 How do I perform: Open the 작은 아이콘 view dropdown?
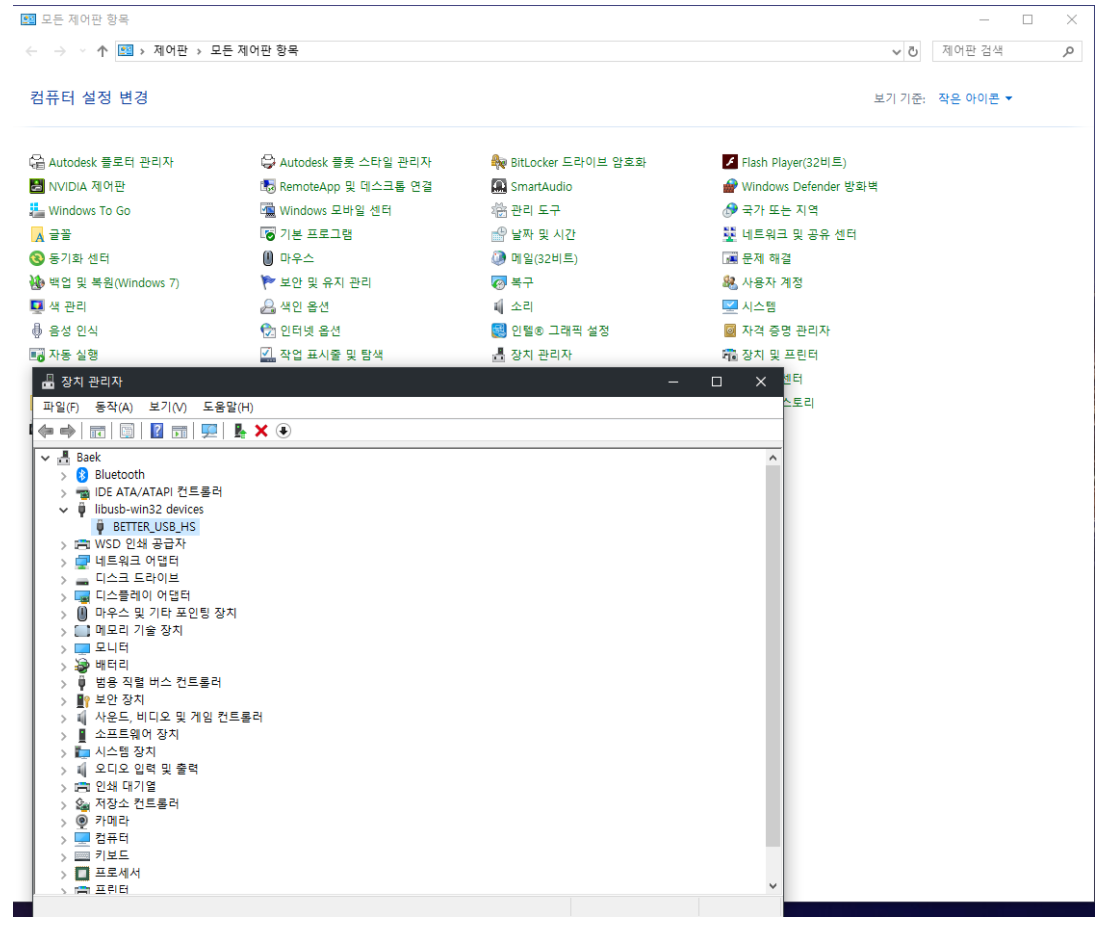[975, 99]
